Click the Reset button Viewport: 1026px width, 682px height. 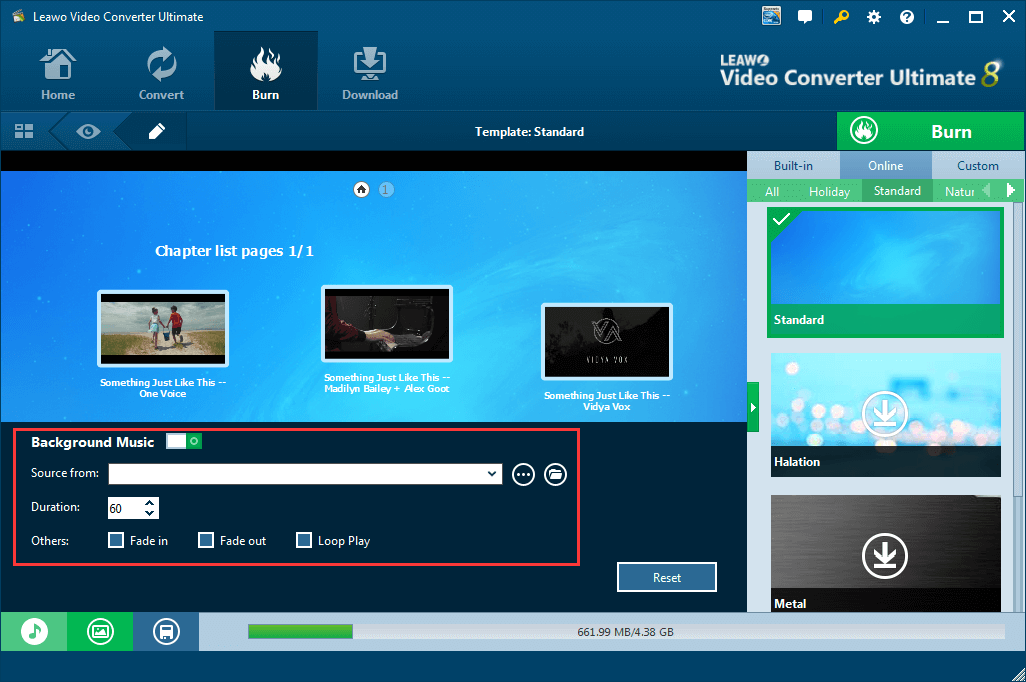667,577
